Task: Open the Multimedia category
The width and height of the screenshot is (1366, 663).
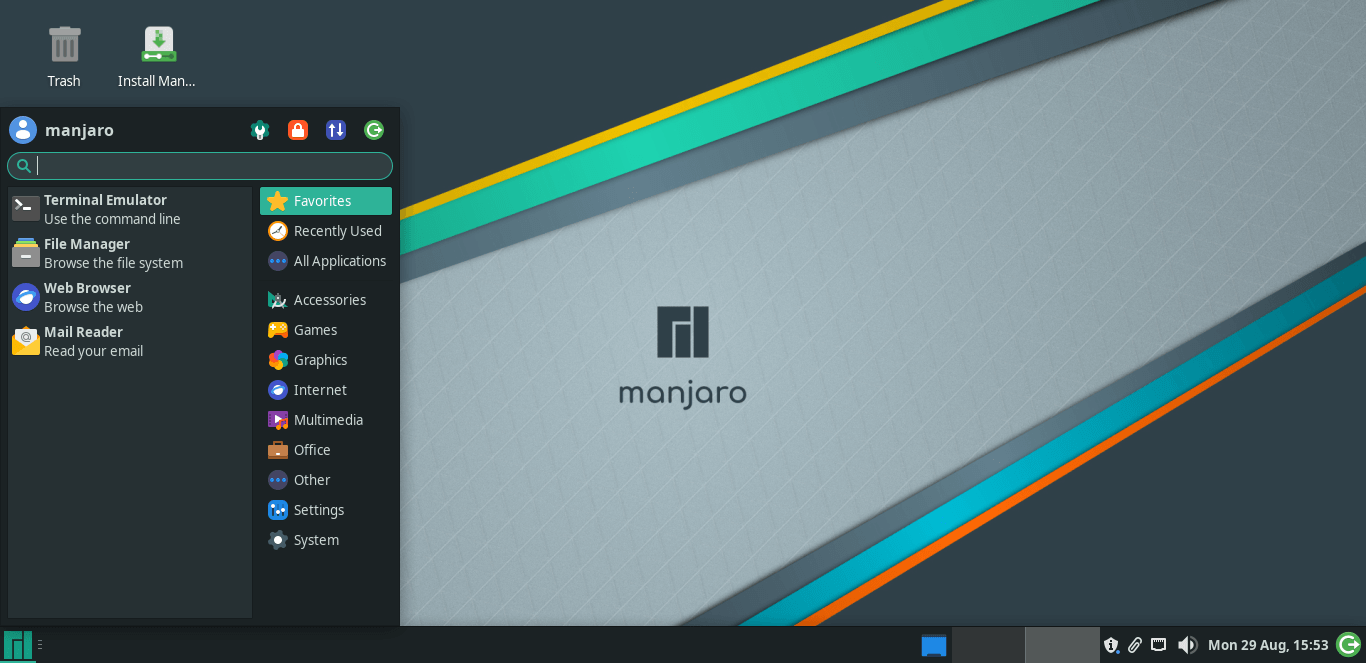Action: pos(326,420)
